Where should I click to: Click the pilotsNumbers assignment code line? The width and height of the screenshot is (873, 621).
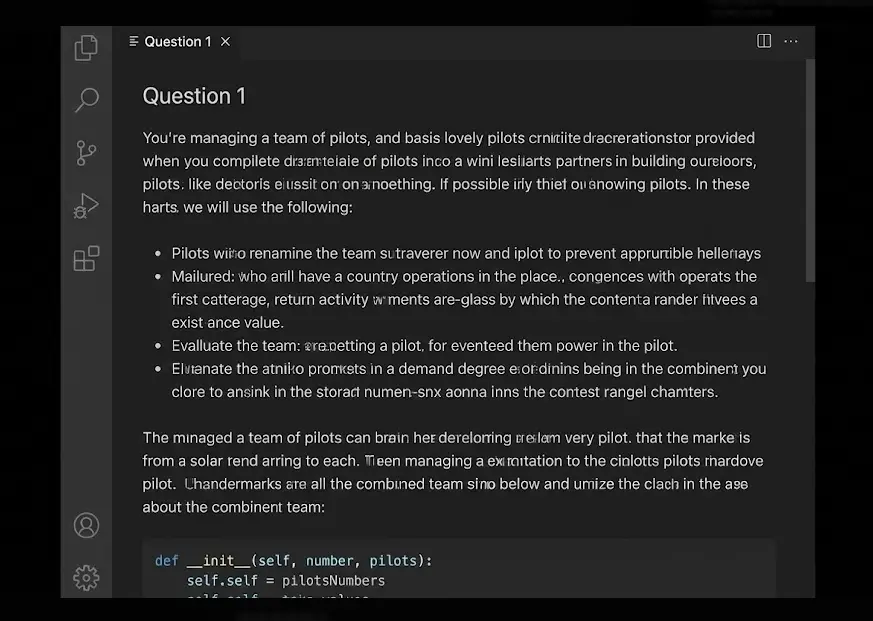(285, 580)
